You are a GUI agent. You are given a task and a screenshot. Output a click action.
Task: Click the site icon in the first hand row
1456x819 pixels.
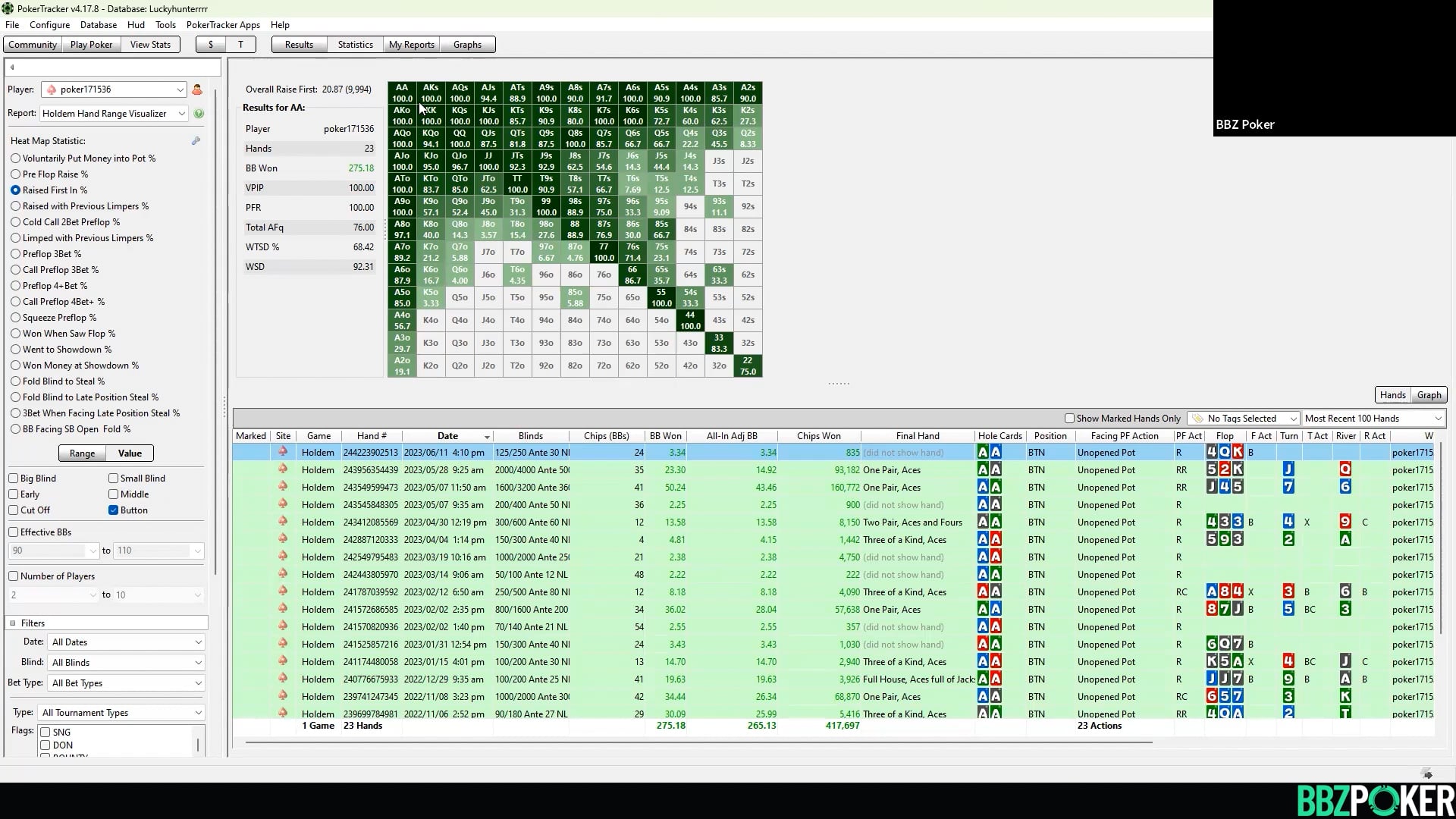(x=283, y=452)
